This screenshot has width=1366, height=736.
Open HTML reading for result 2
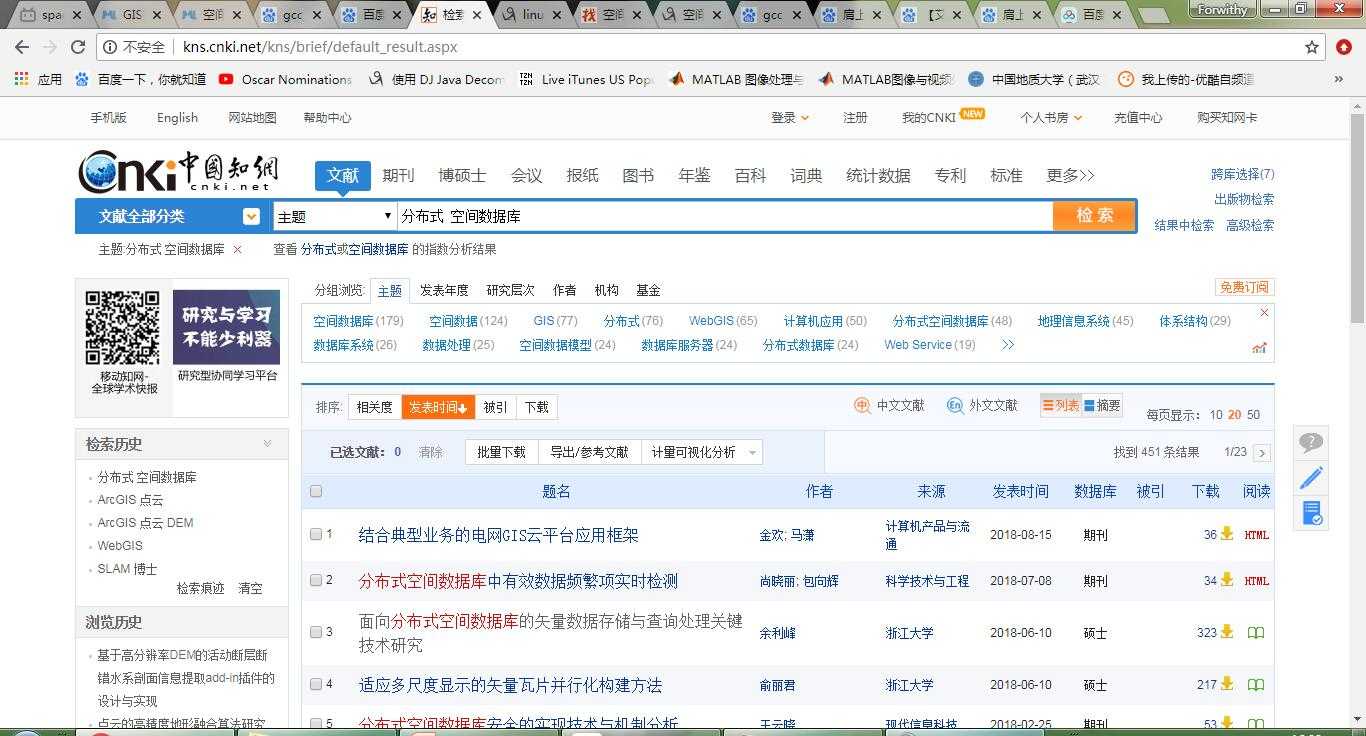click(x=1256, y=581)
